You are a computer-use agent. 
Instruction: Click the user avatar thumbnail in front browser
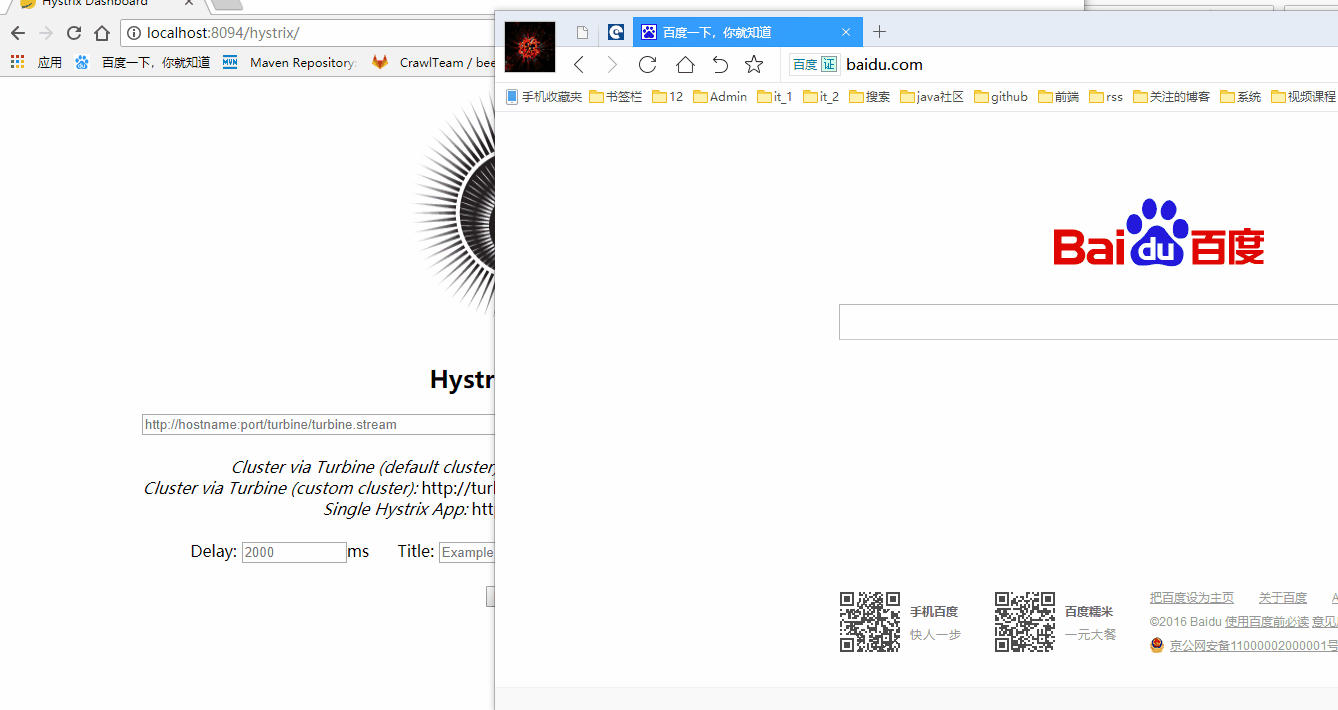click(x=530, y=47)
